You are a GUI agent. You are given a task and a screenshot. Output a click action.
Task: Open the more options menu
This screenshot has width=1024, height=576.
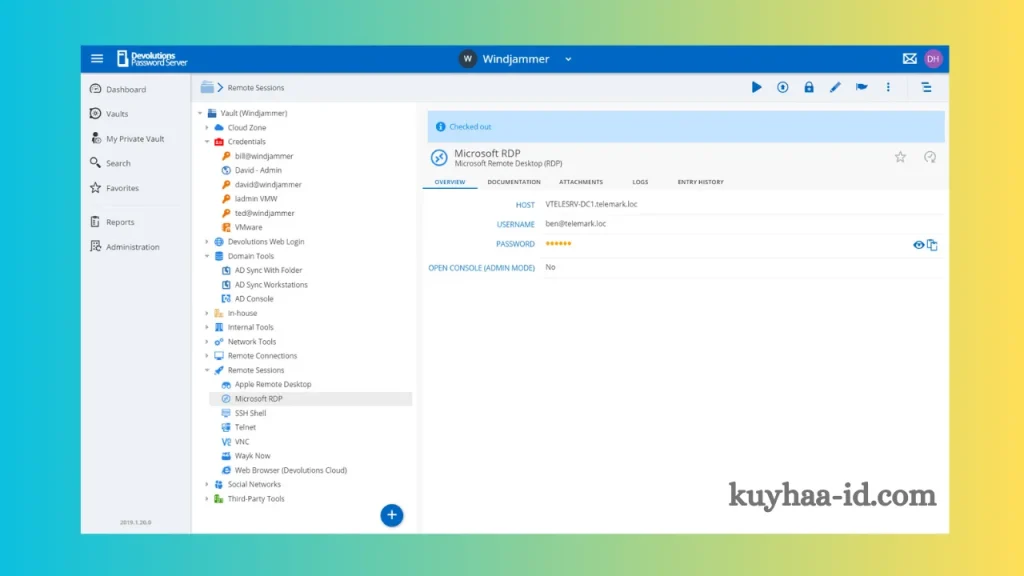(x=888, y=87)
